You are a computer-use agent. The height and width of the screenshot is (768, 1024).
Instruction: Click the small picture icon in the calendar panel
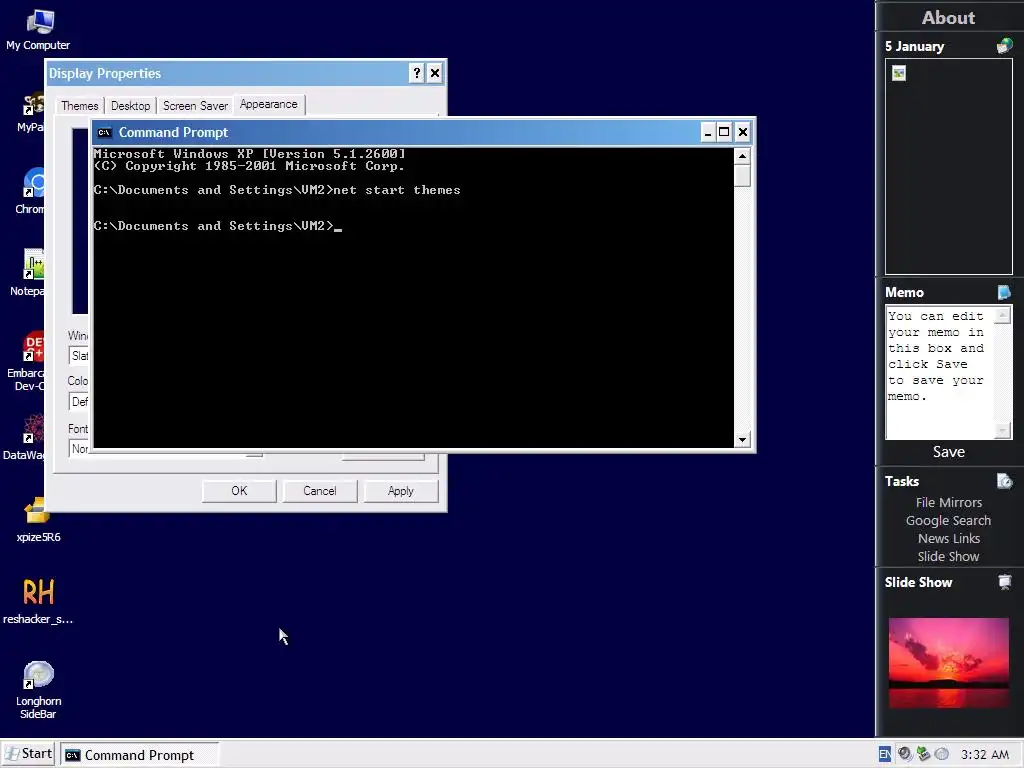pos(899,73)
